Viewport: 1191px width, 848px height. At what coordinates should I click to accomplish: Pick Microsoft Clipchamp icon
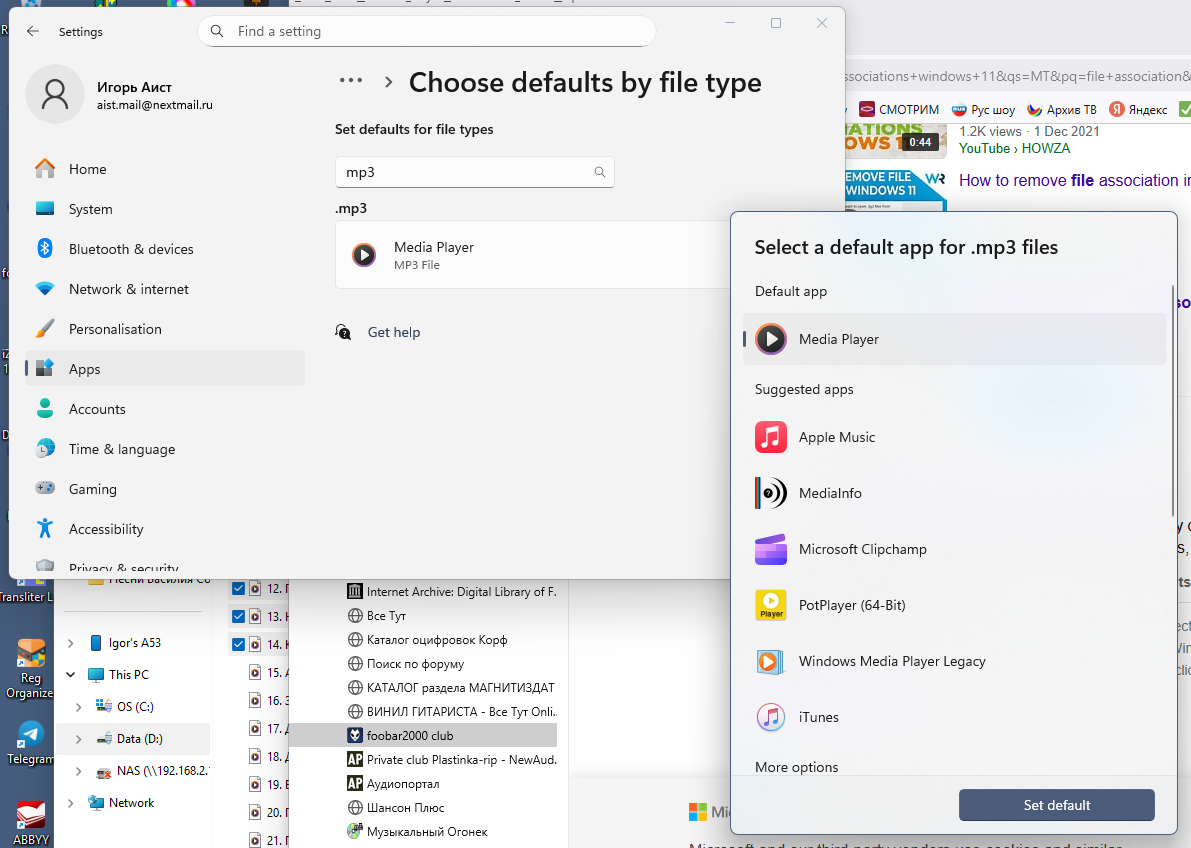(x=771, y=549)
